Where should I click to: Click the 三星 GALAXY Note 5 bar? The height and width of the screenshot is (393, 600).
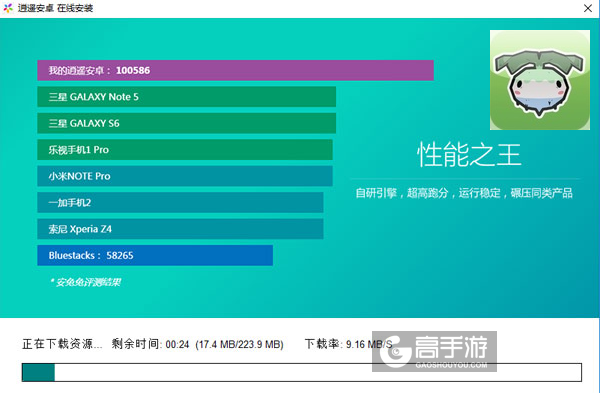pos(186,97)
